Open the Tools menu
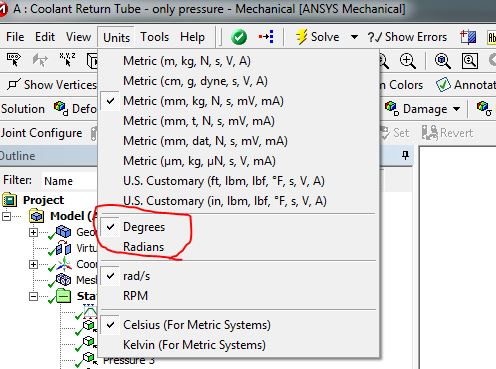496x369 pixels. click(155, 37)
